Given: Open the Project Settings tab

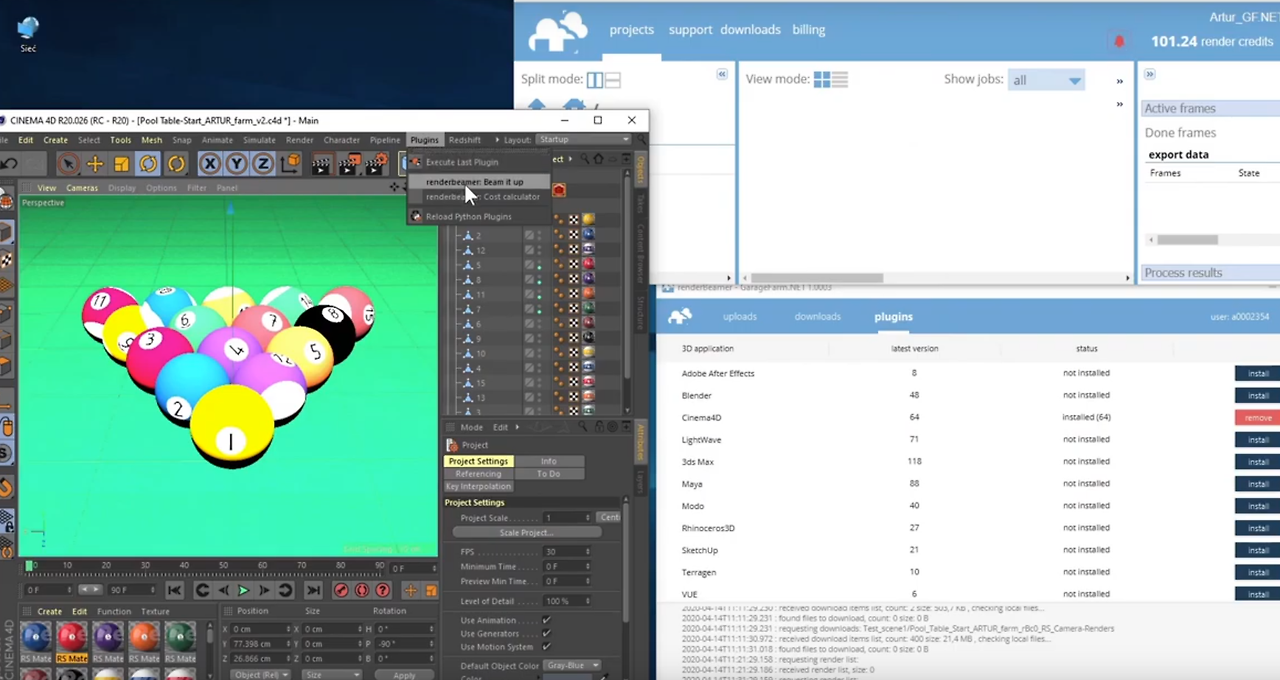Looking at the screenshot, I should 478,461.
